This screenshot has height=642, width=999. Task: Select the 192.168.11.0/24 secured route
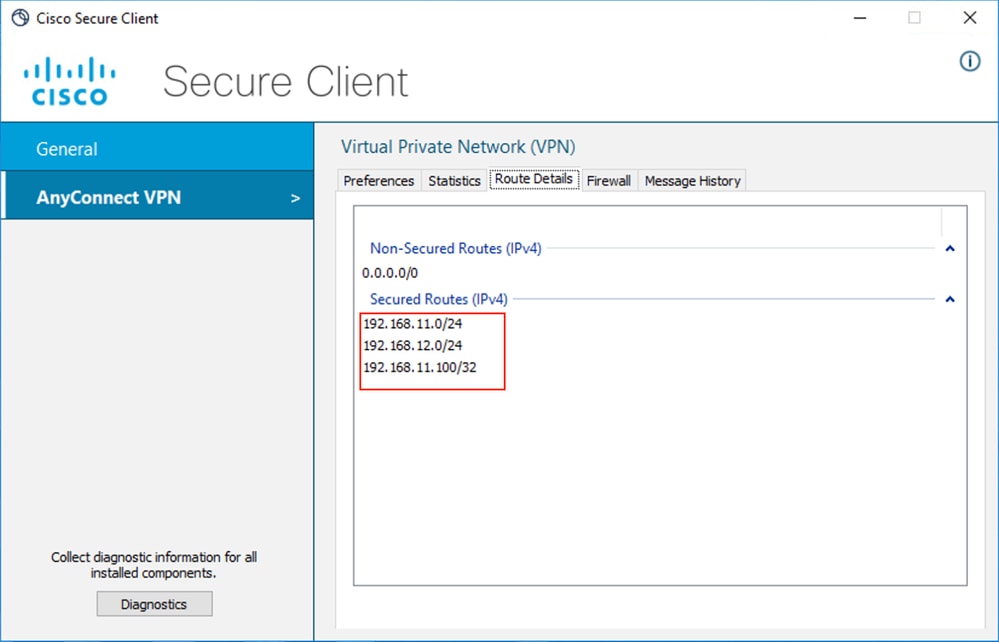413,324
